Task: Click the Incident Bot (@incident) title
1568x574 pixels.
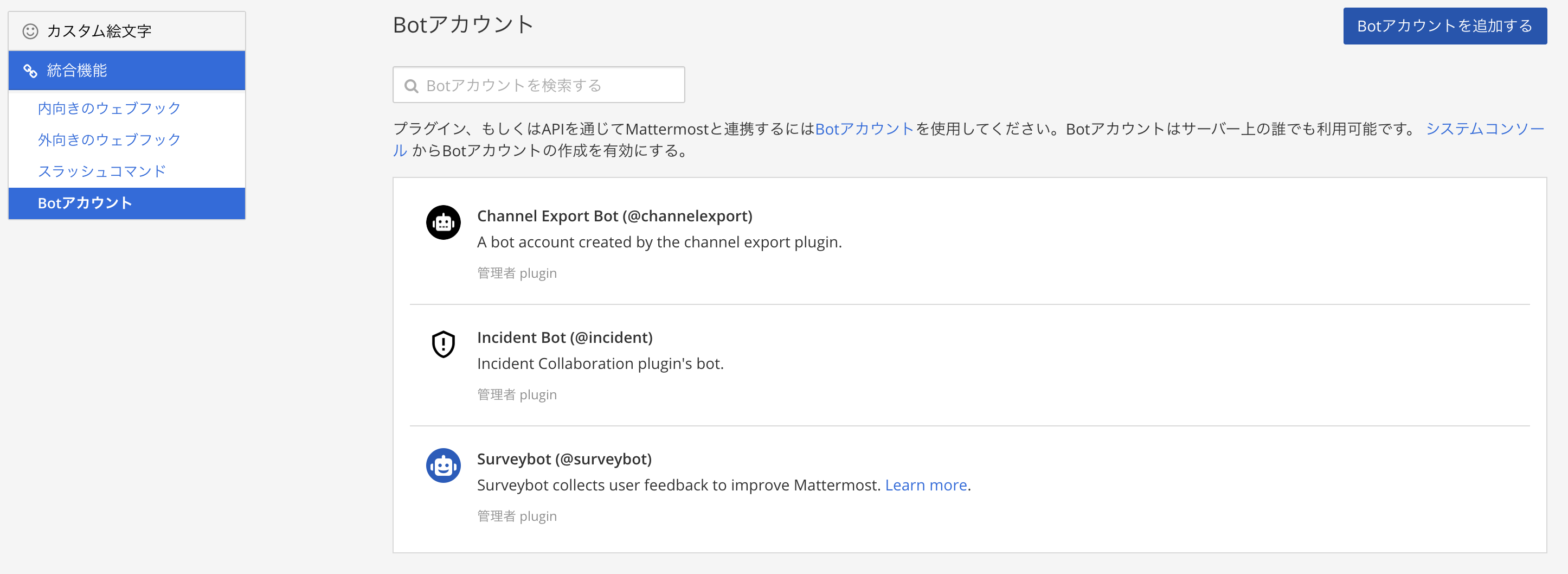Action: click(x=564, y=337)
